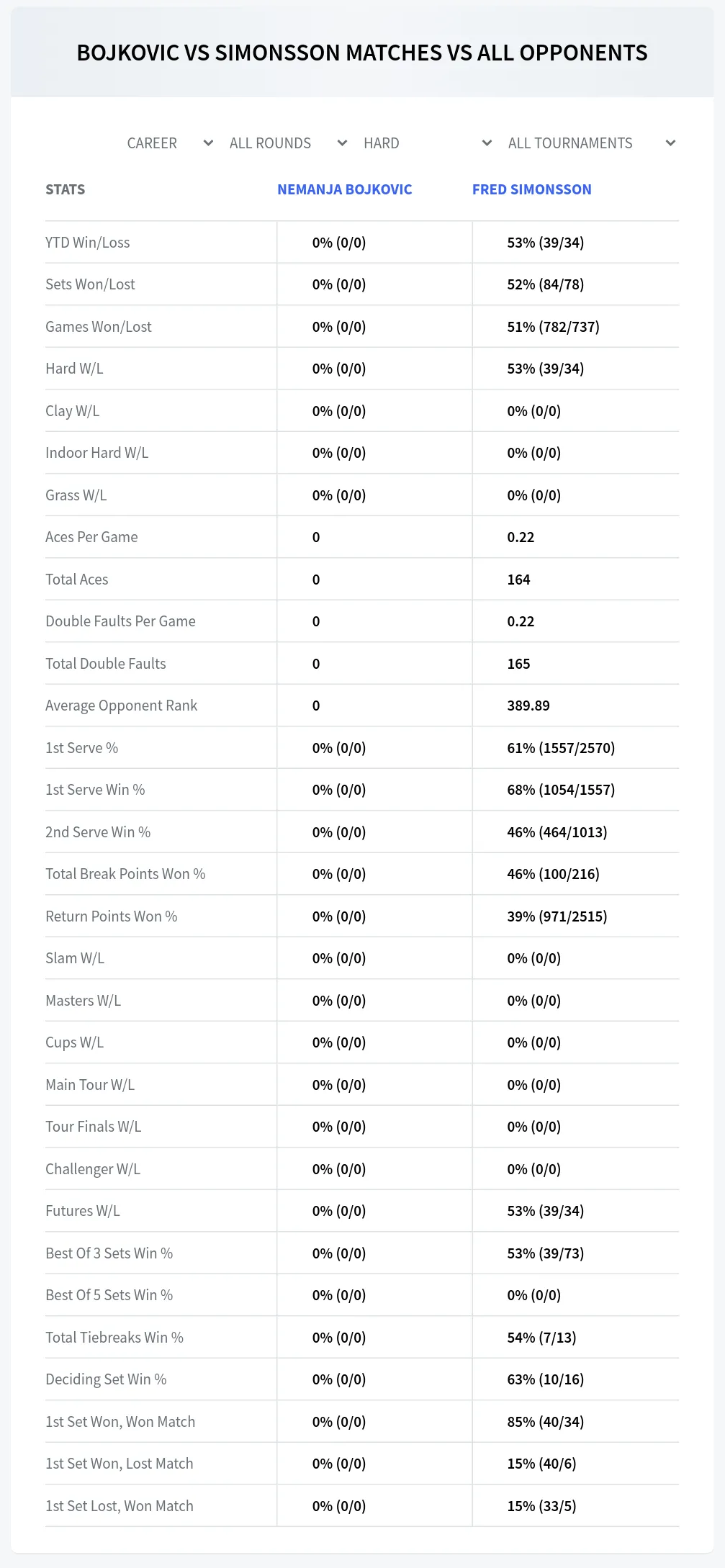The width and height of the screenshot is (725, 1568).
Task: Click the Total Aces value 164
Action: click(518, 580)
